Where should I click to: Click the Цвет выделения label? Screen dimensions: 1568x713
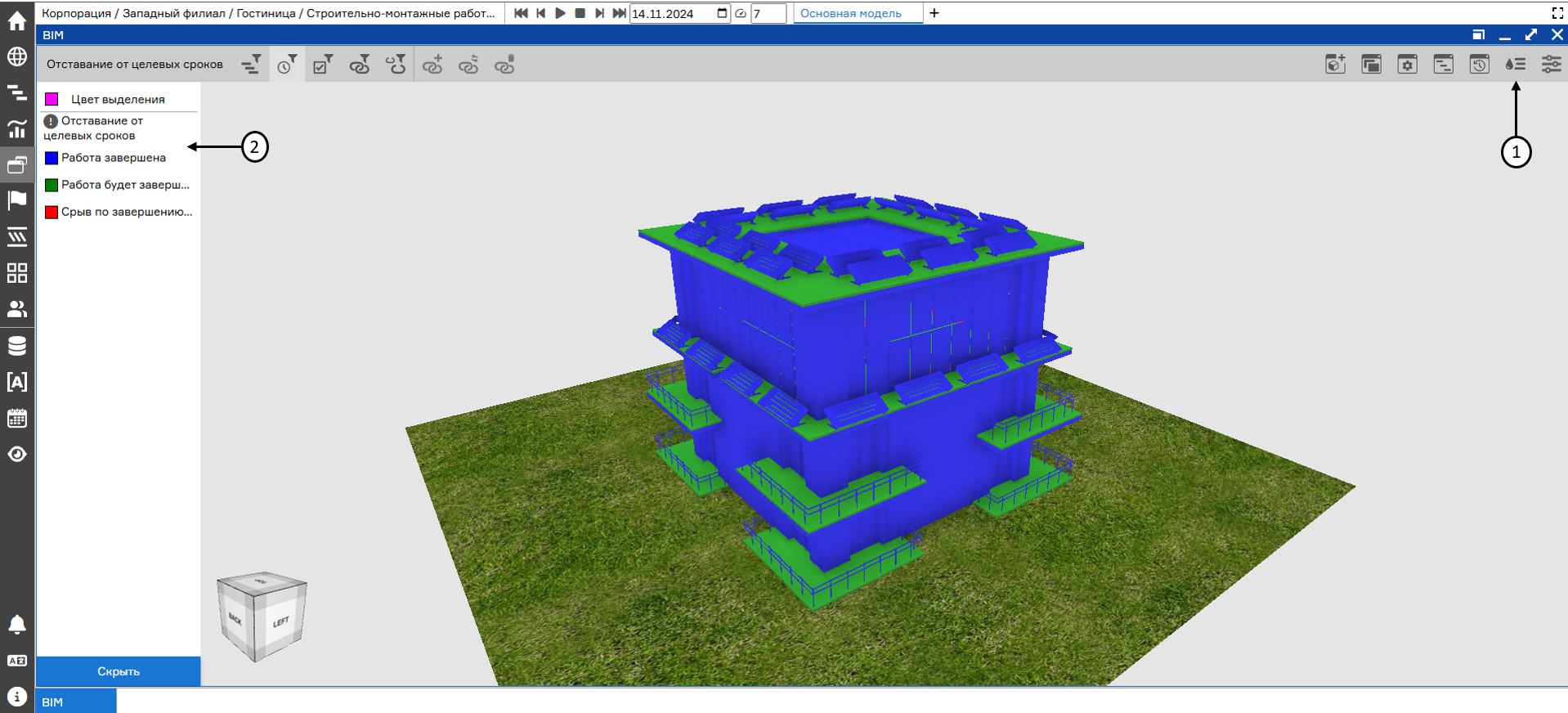pyautogui.click(x=118, y=99)
